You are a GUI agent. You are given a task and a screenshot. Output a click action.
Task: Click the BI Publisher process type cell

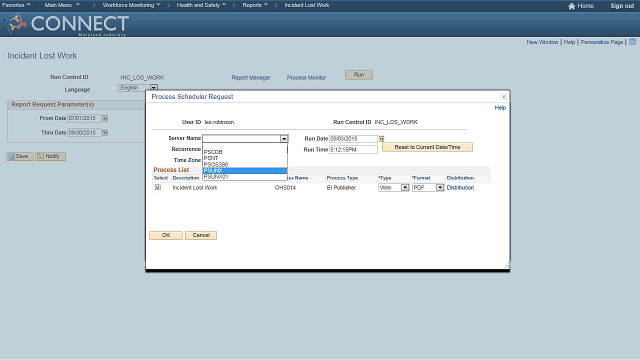coord(341,188)
